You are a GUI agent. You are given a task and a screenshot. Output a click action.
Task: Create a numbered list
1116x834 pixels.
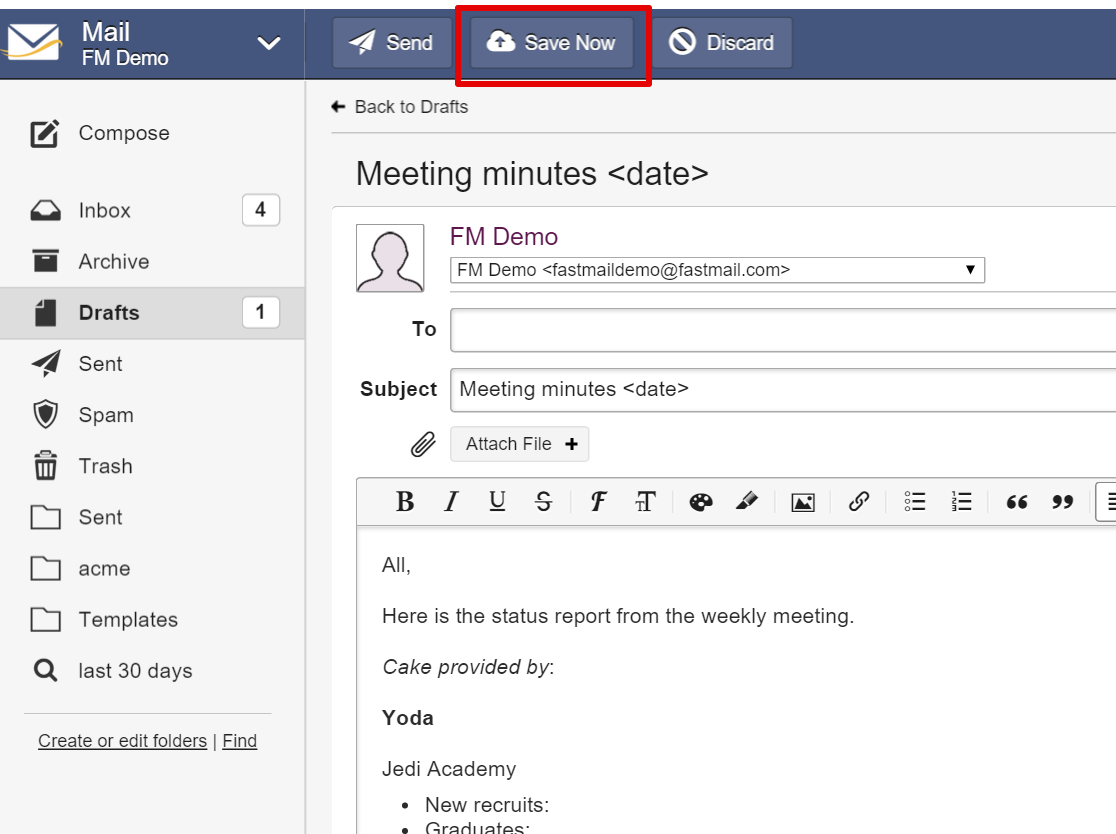[x=961, y=502]
